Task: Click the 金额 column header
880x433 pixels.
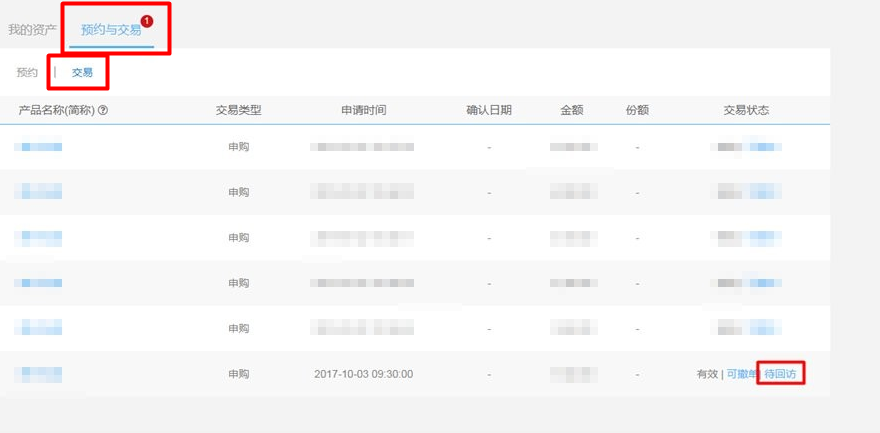Action: (x=572, y=110)
